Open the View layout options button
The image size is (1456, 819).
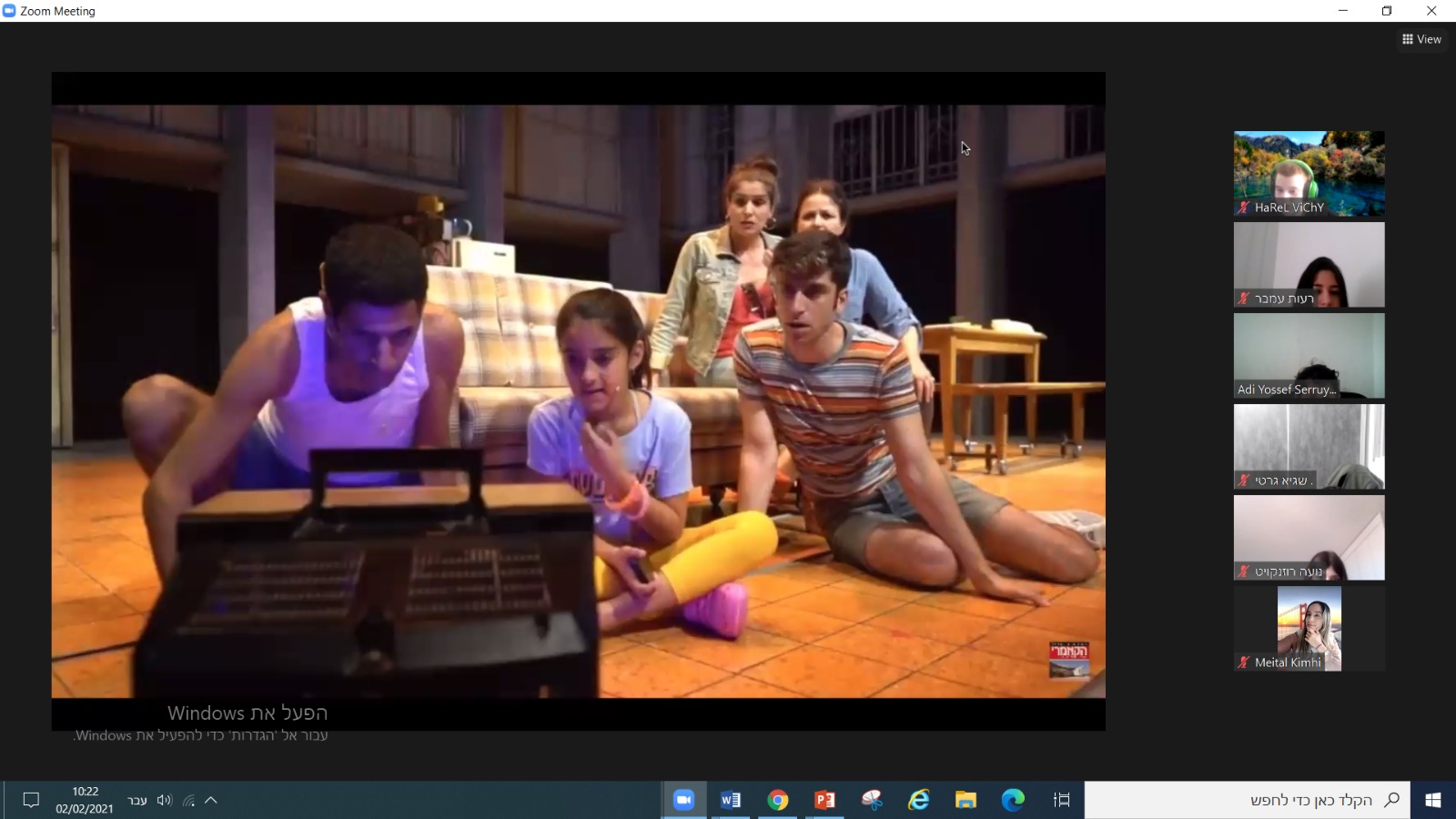tap(1421, 39)
